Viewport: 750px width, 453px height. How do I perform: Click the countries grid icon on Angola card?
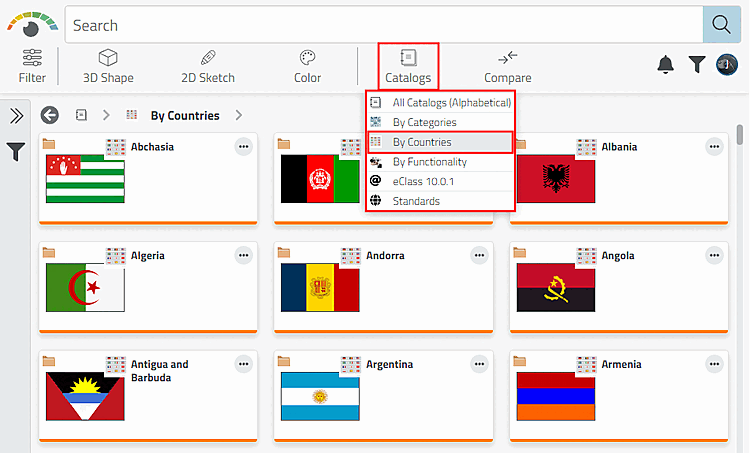pyautogui.click(x=586, y=256)
